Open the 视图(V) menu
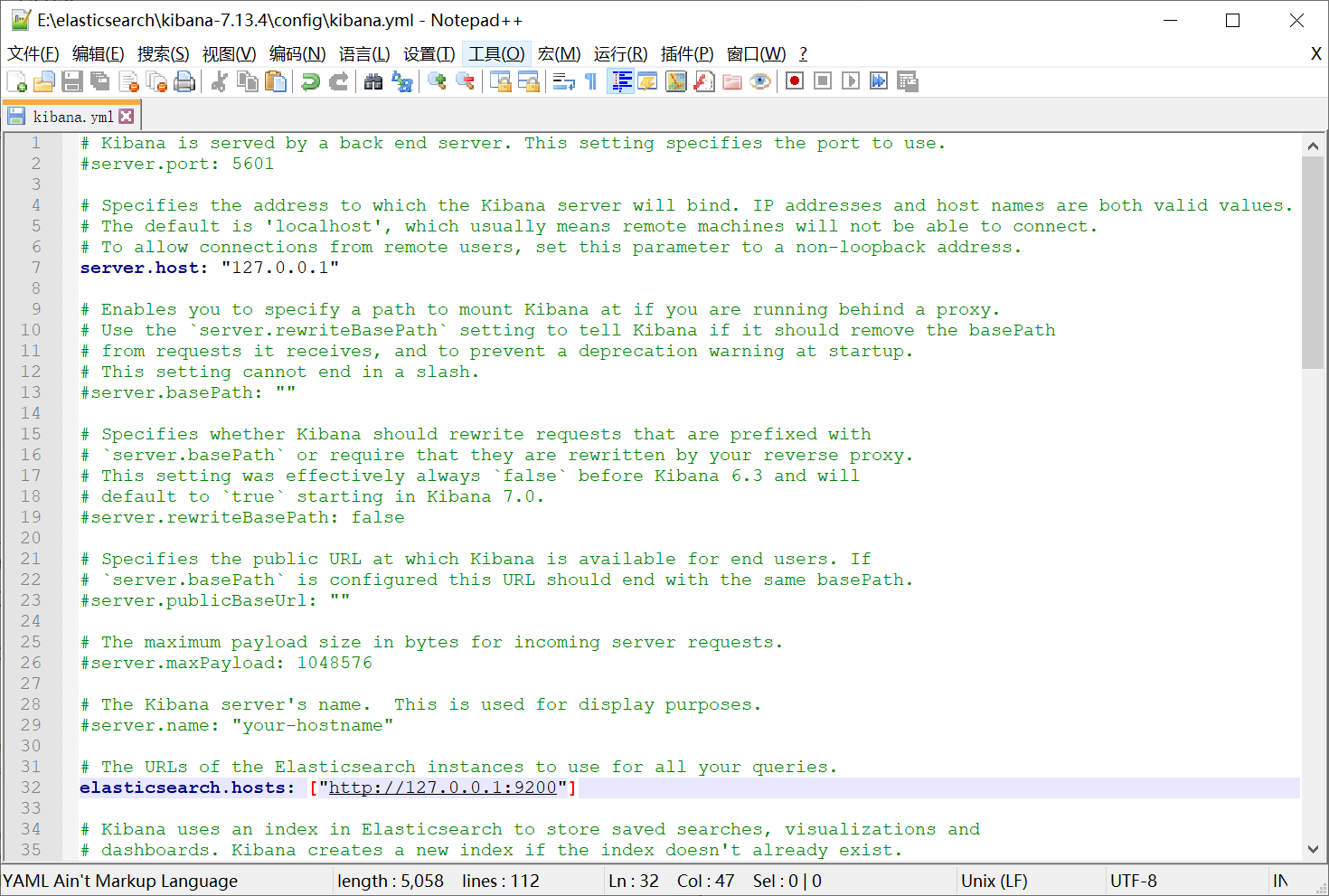1329x896 pixels. tap(229, 54)
